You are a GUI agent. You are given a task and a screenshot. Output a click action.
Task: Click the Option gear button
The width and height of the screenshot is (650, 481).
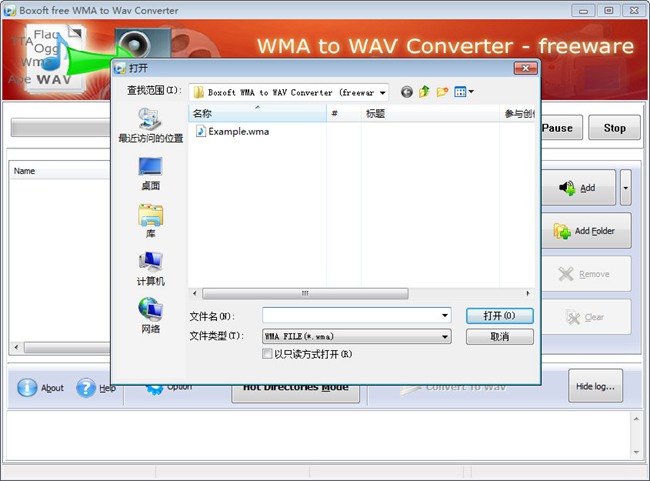pos(168,390)
